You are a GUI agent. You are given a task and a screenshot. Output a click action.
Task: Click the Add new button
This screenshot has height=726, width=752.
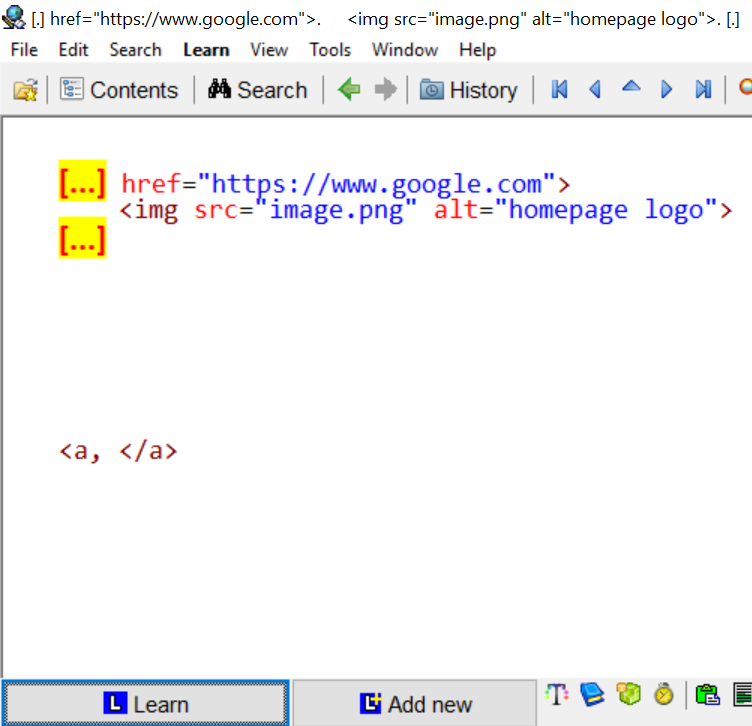click(414, 703)
